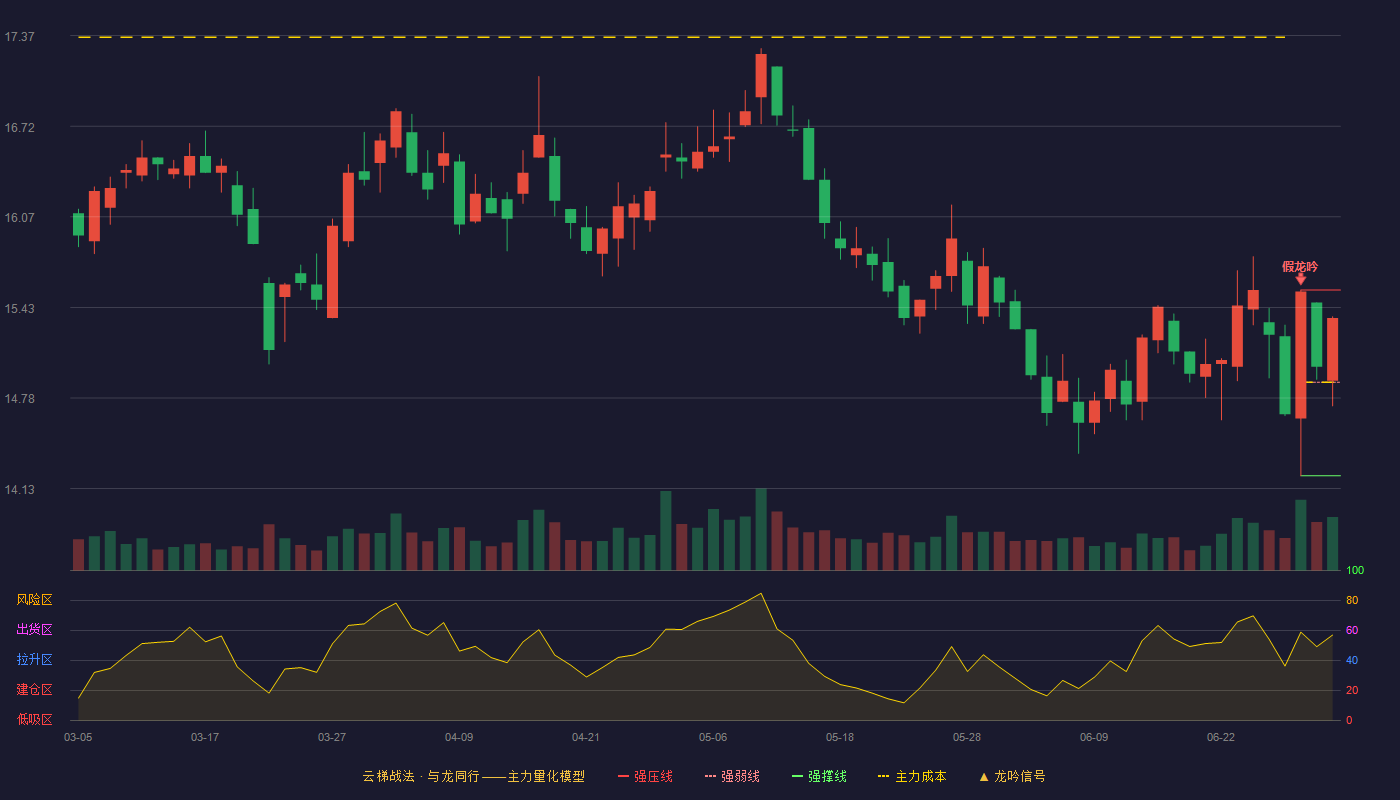Click the 80 indicator scale value

(x=1352, y=601)
